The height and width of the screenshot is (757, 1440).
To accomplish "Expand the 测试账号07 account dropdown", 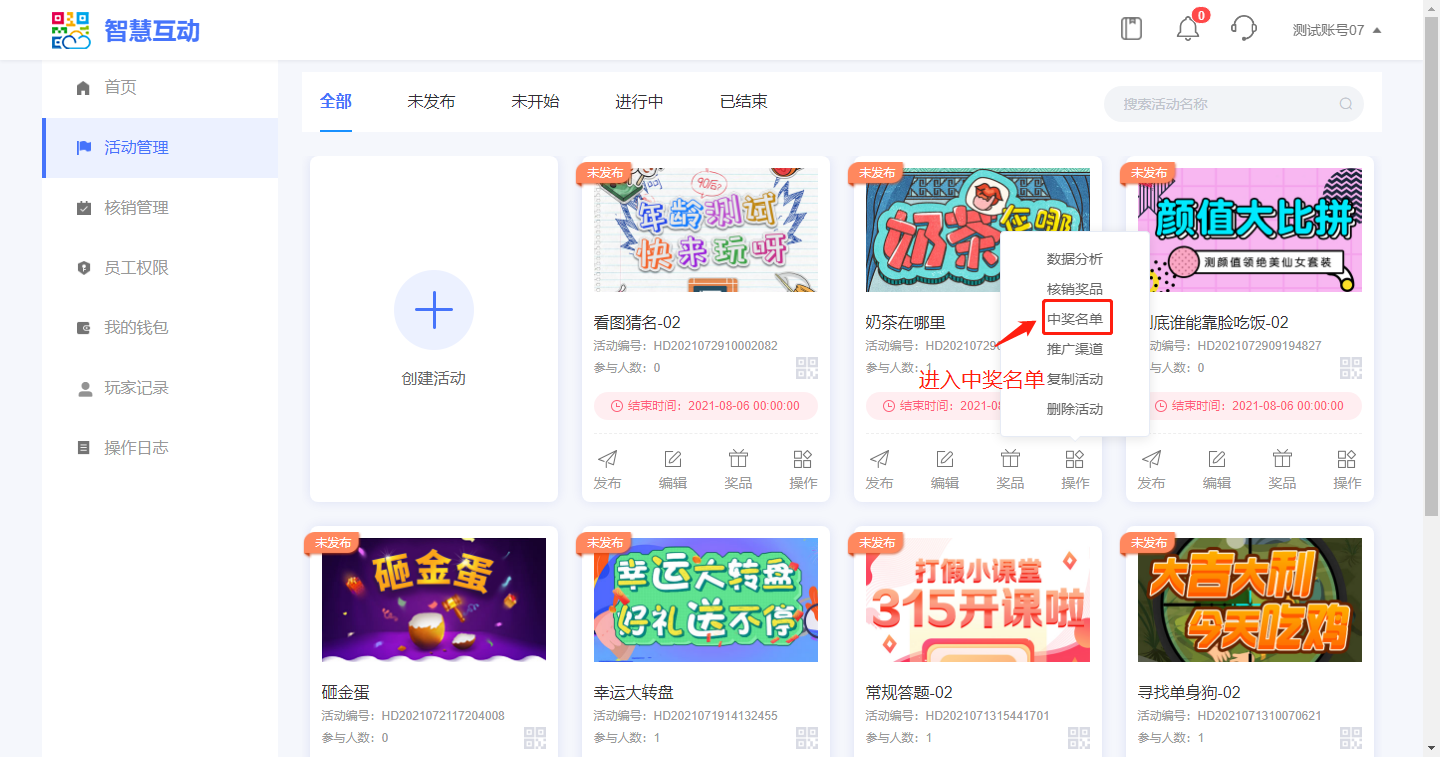I will click(x=1336, y=30).
